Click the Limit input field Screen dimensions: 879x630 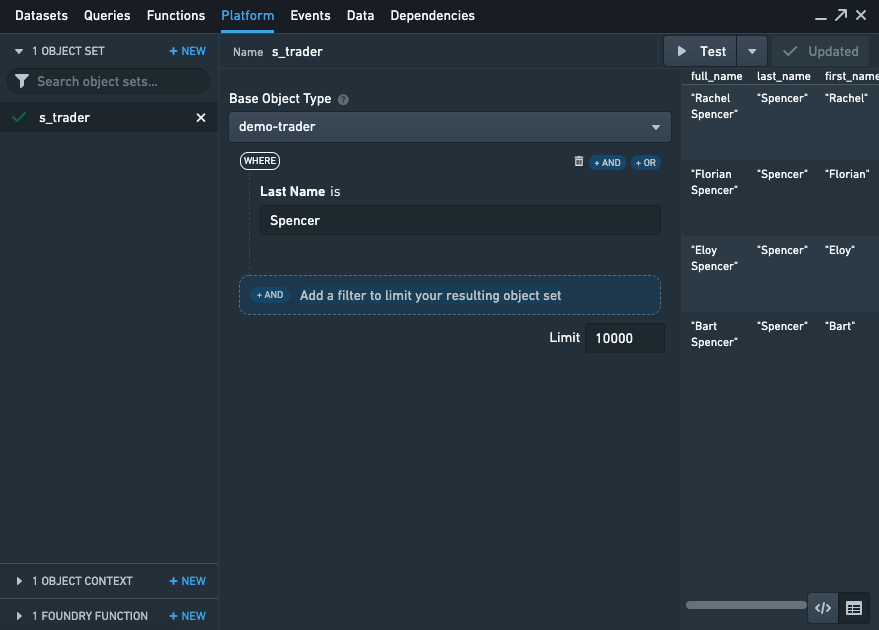[624, 338]
